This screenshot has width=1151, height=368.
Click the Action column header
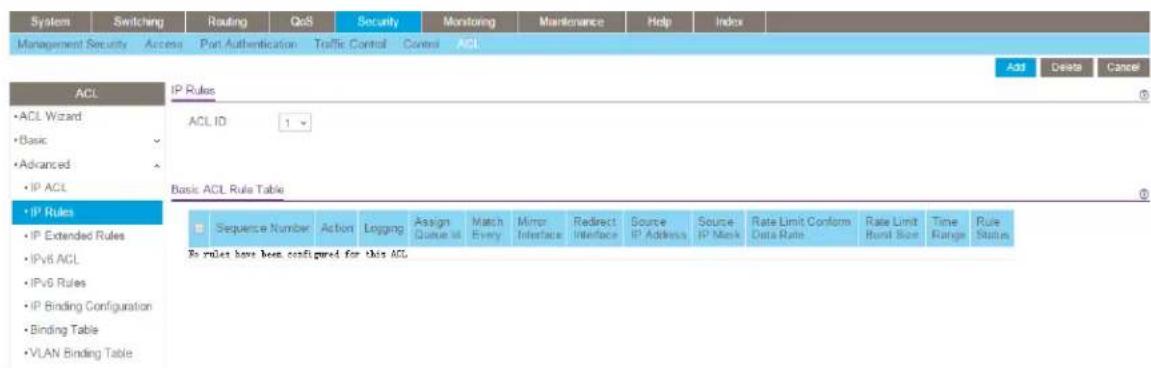(x=338, y=229)
